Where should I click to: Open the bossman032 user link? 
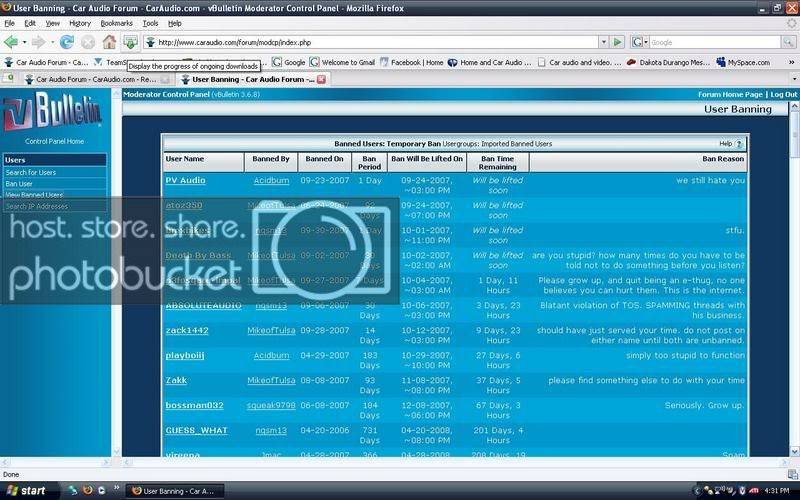[194, 405]
